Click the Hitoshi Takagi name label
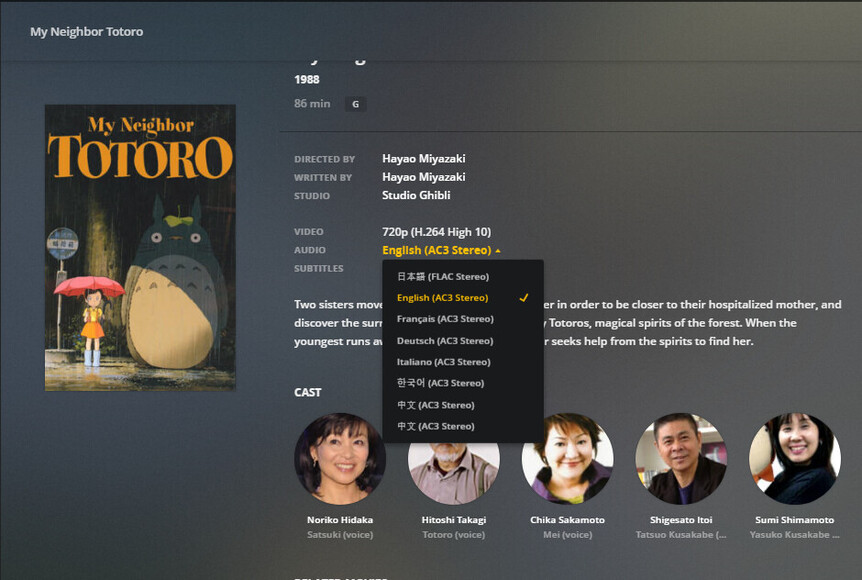 point(454,520)
